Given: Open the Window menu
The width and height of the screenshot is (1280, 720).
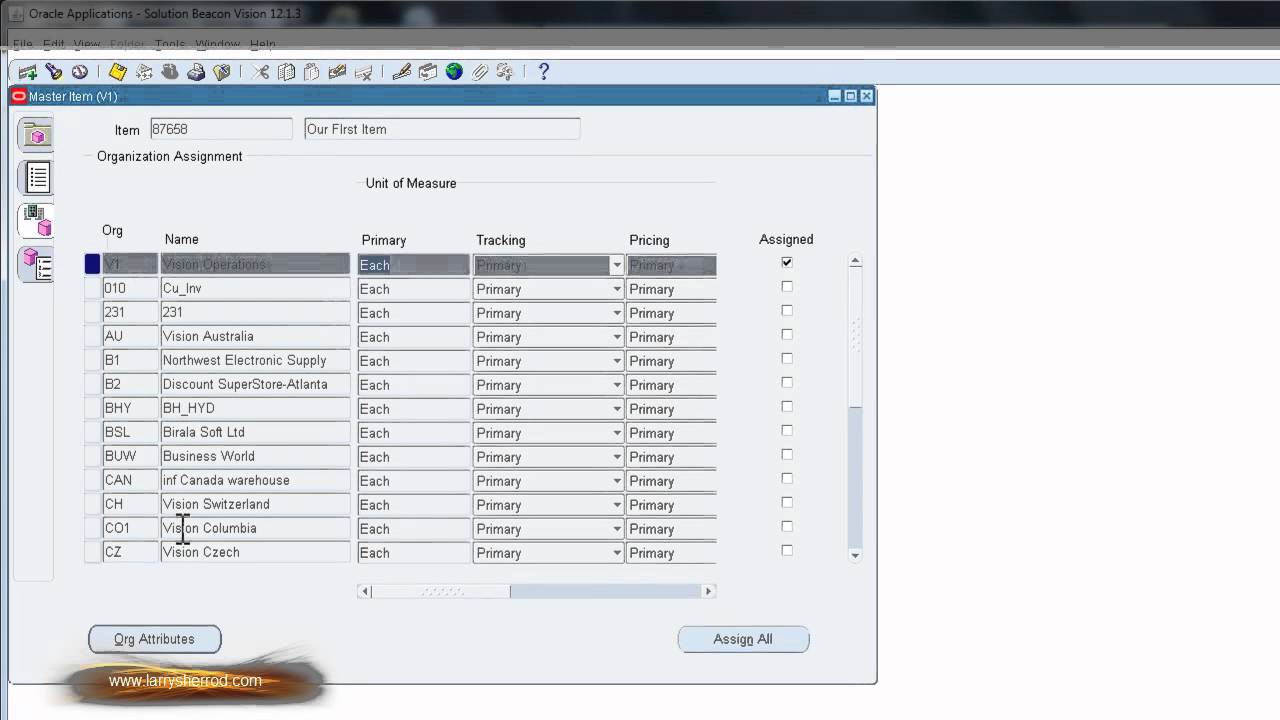Looking at the screenshot, I should (x=217, y=45).
